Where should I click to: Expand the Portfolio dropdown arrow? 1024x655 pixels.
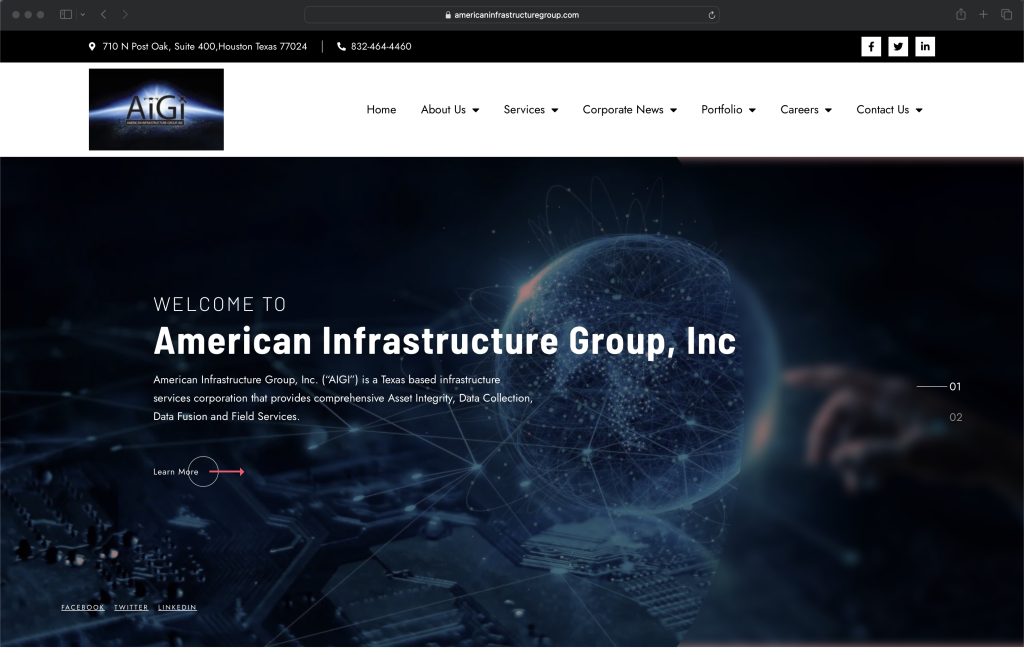click(x=752, y=110)
